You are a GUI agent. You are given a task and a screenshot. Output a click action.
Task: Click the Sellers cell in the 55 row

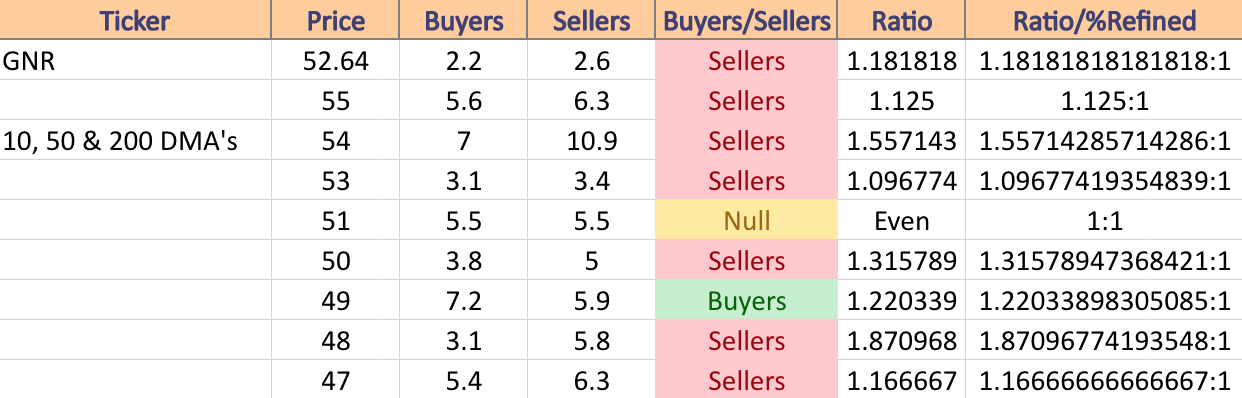point(746,101)
